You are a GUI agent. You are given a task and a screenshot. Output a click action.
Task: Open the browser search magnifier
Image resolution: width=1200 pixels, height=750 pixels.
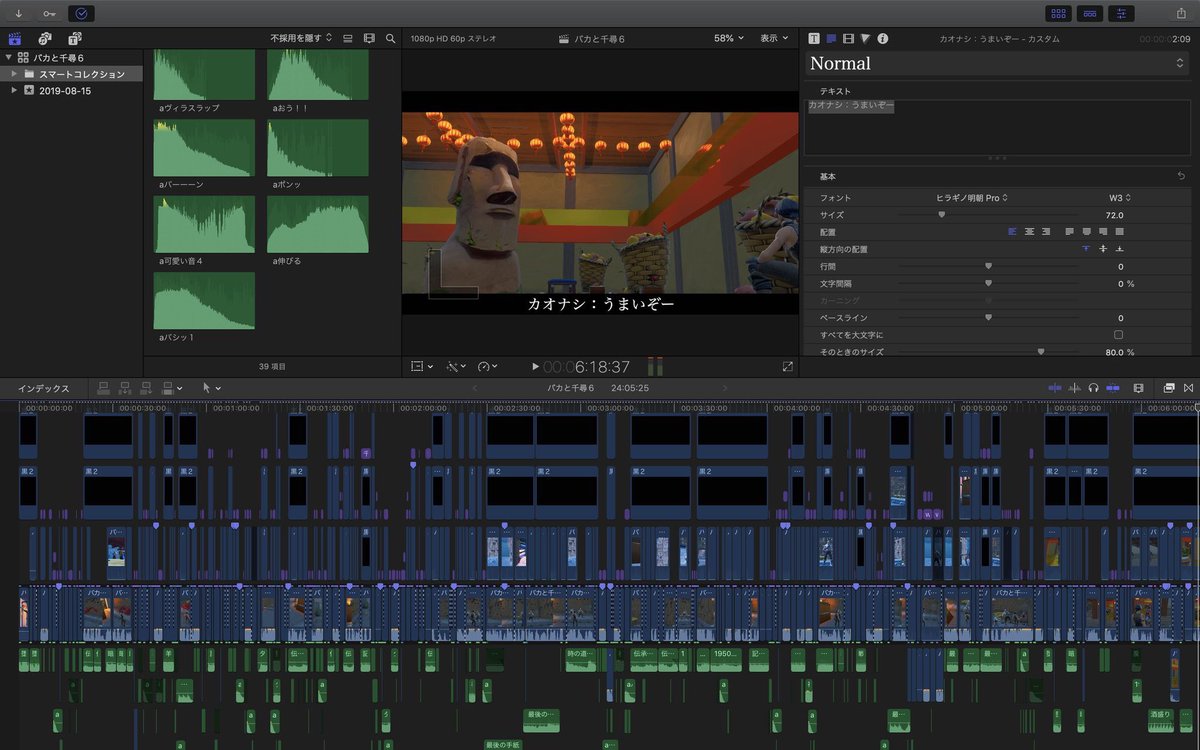(390, 38)
